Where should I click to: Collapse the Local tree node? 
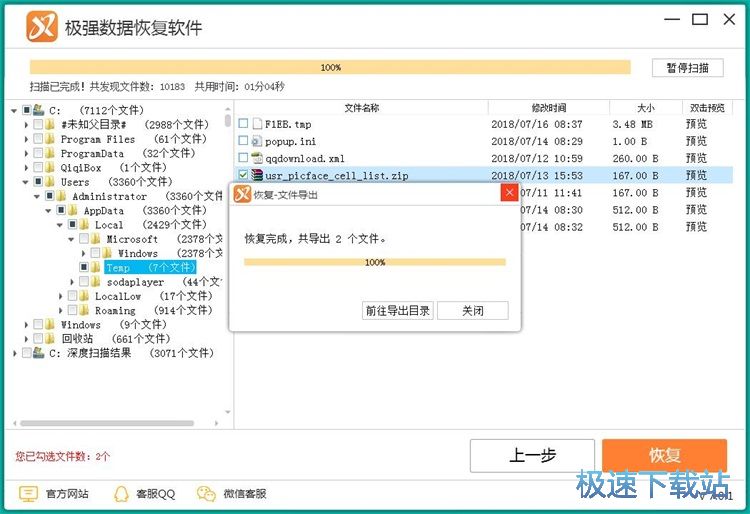(60, 225)
